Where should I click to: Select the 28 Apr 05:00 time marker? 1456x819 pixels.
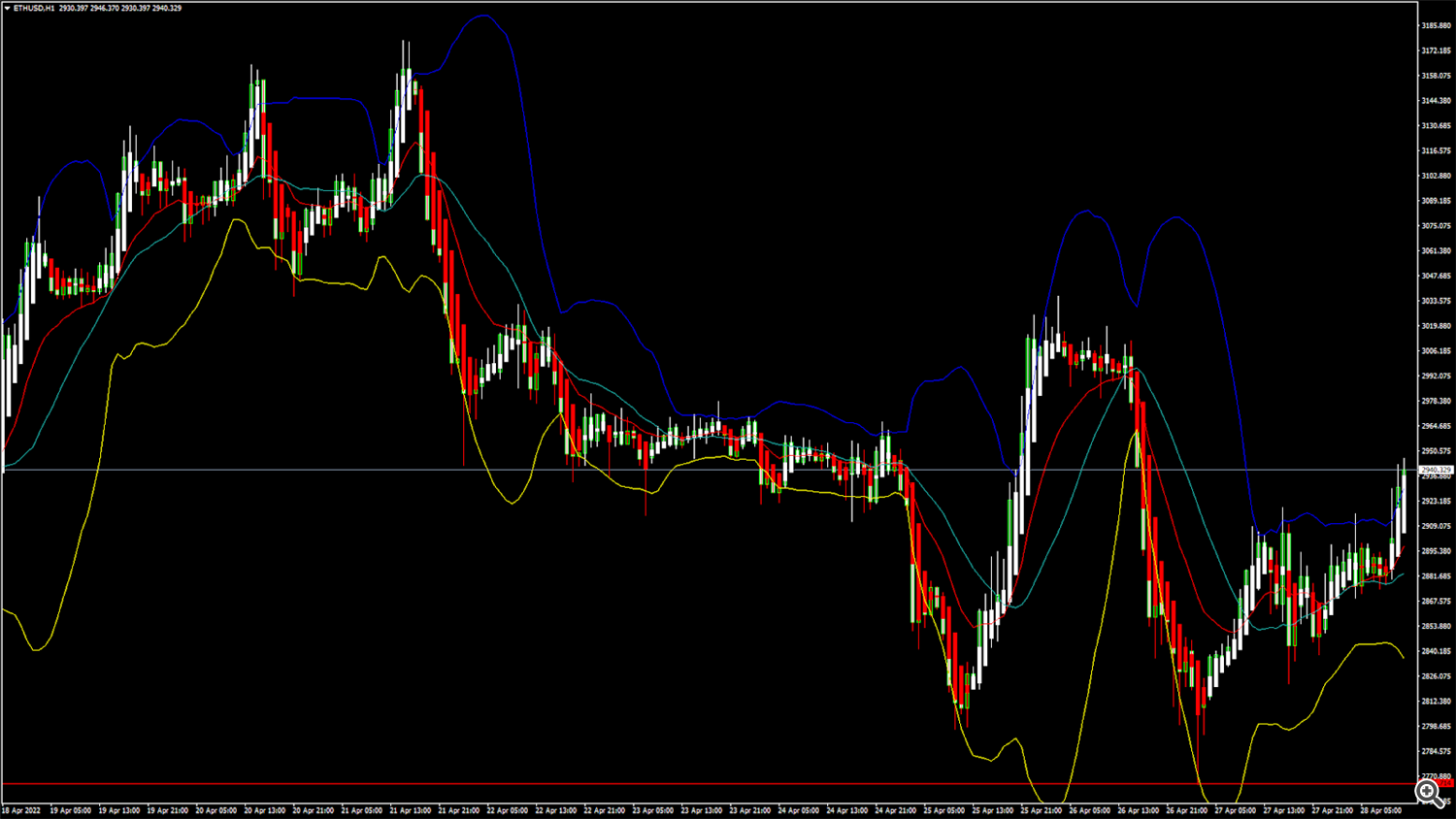point(1380,810)
